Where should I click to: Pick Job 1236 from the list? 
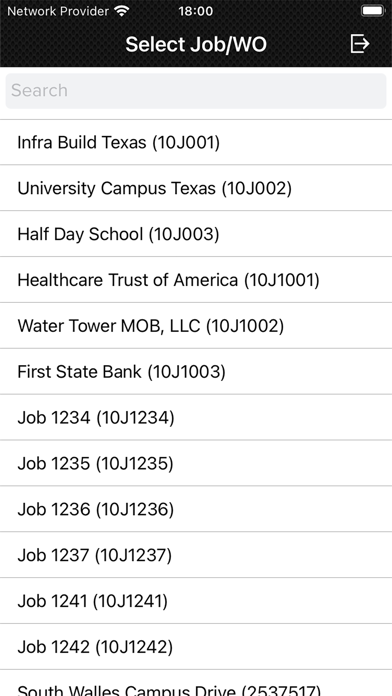(x=196, y=509)
